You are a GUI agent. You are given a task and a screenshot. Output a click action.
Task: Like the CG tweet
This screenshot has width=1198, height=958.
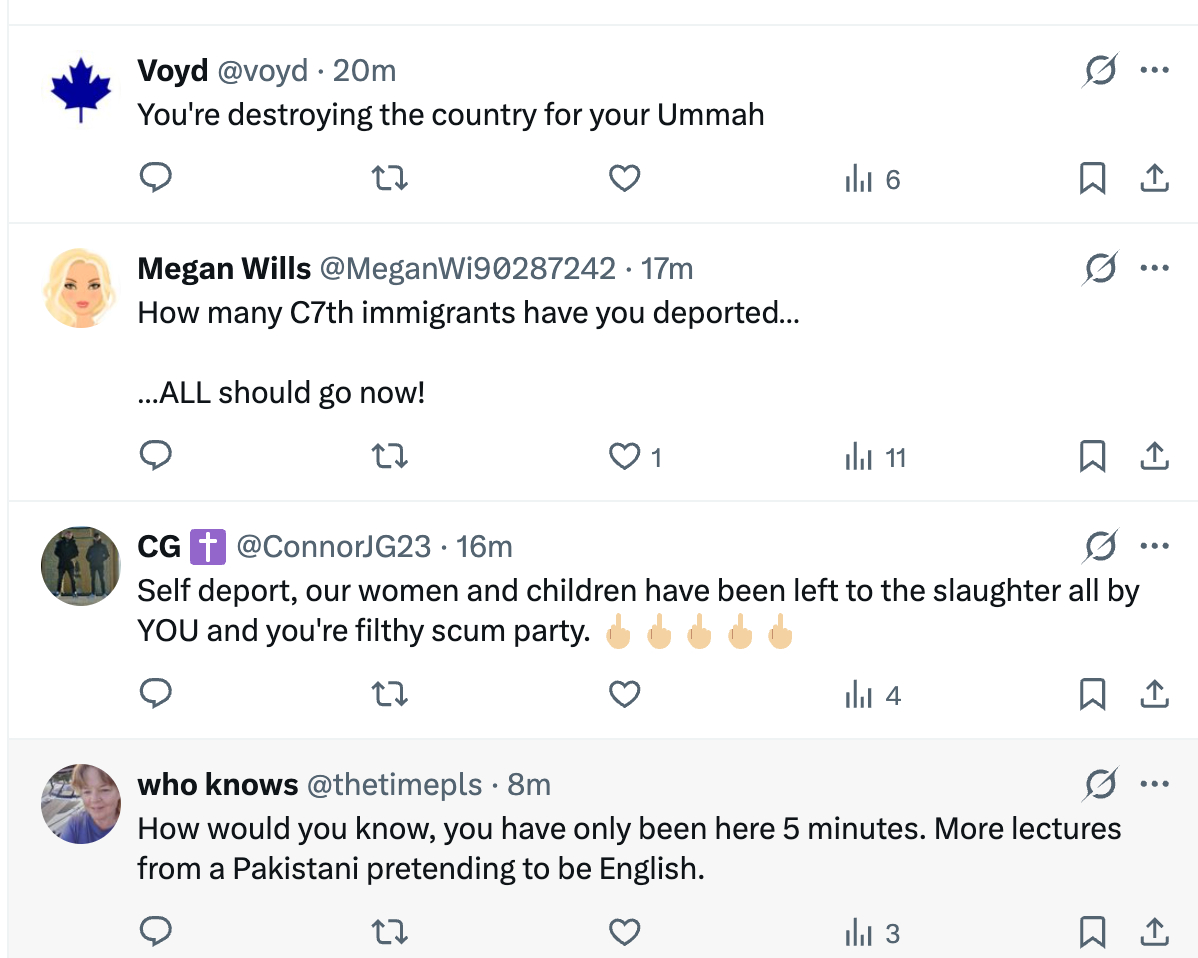pos(625,694)
